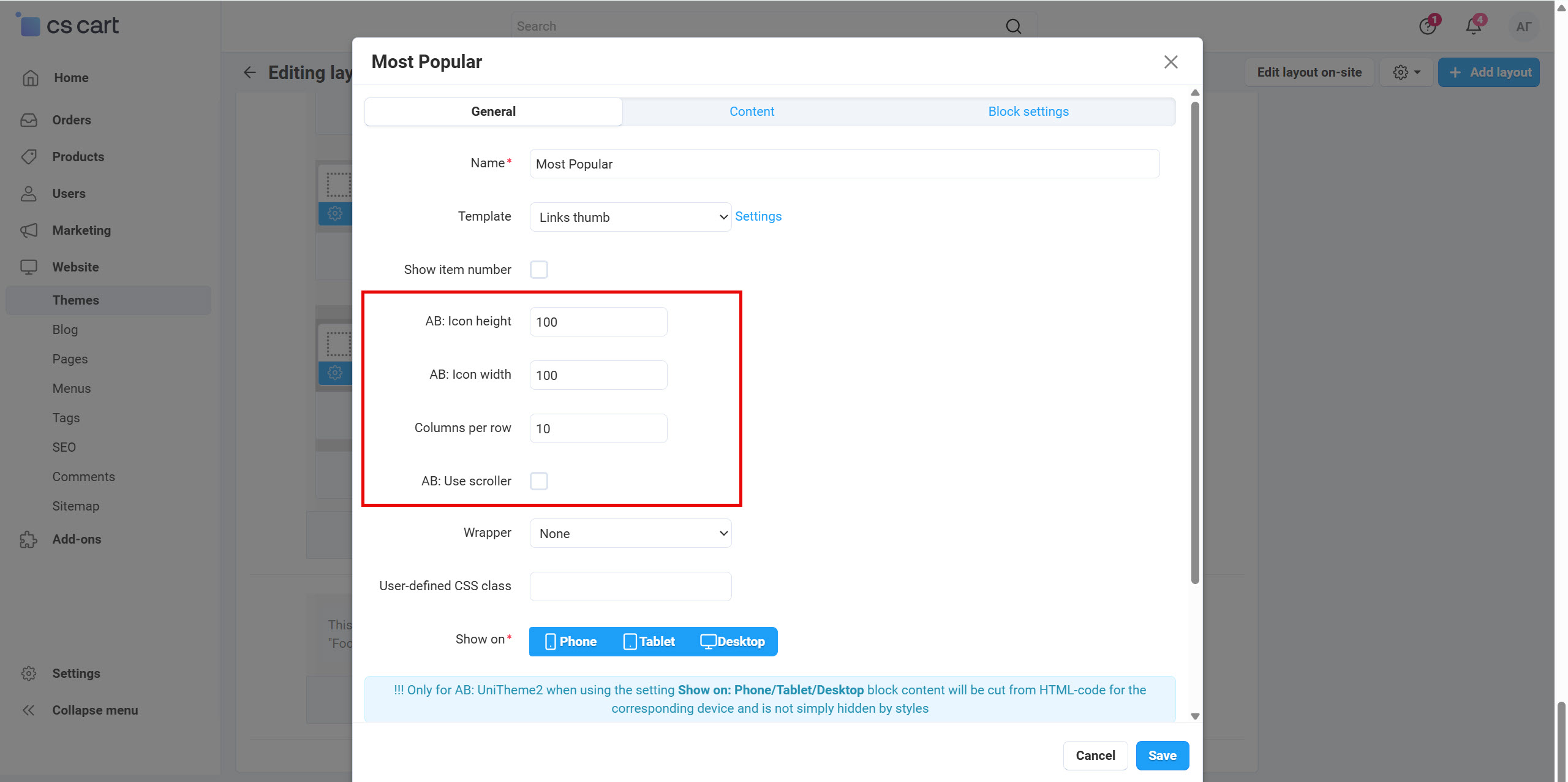Viewport: 1568px width, 782px height.
Task: Open the help center icon with badge
Action: tap(1429, 25)
